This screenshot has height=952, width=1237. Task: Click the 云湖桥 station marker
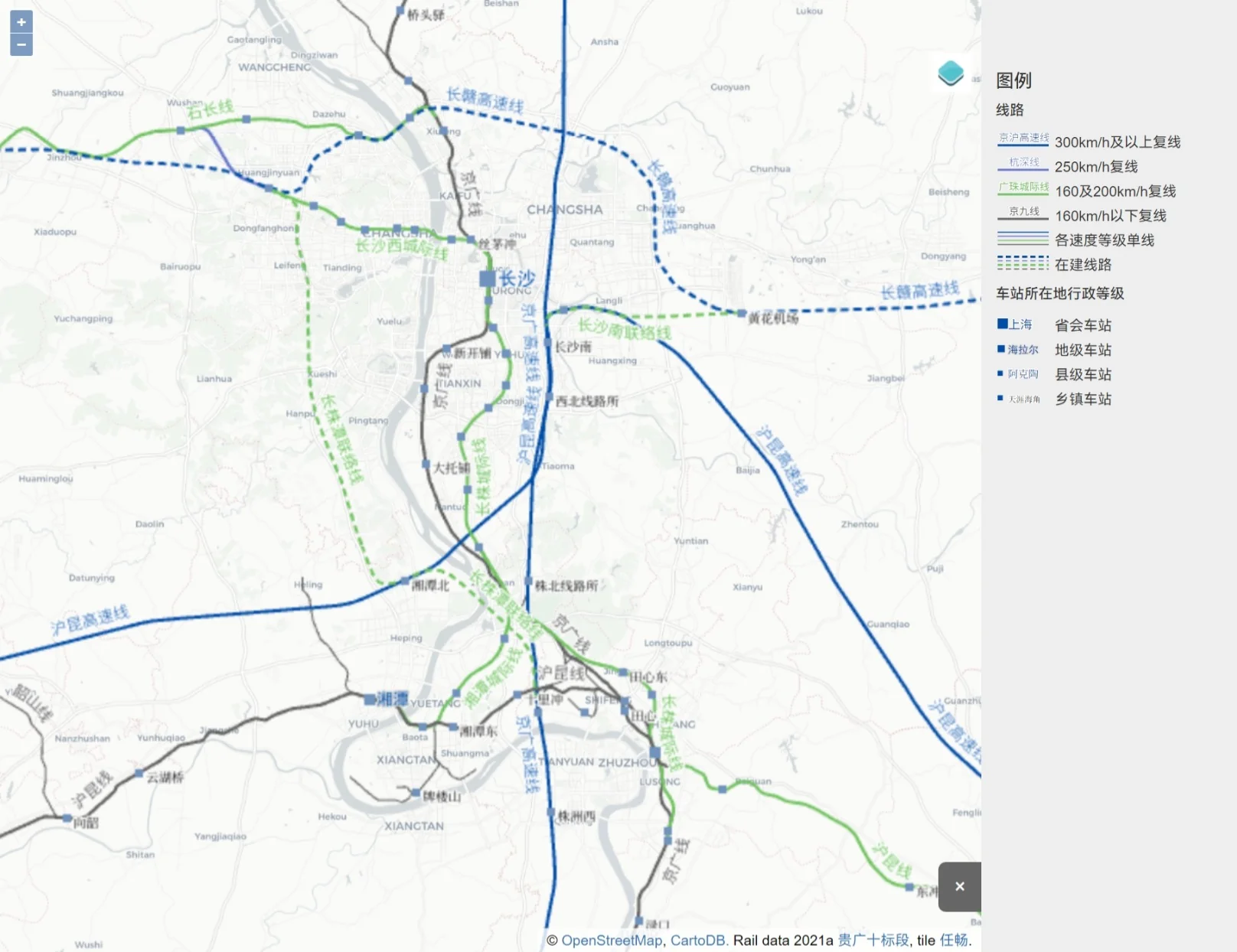139,774
